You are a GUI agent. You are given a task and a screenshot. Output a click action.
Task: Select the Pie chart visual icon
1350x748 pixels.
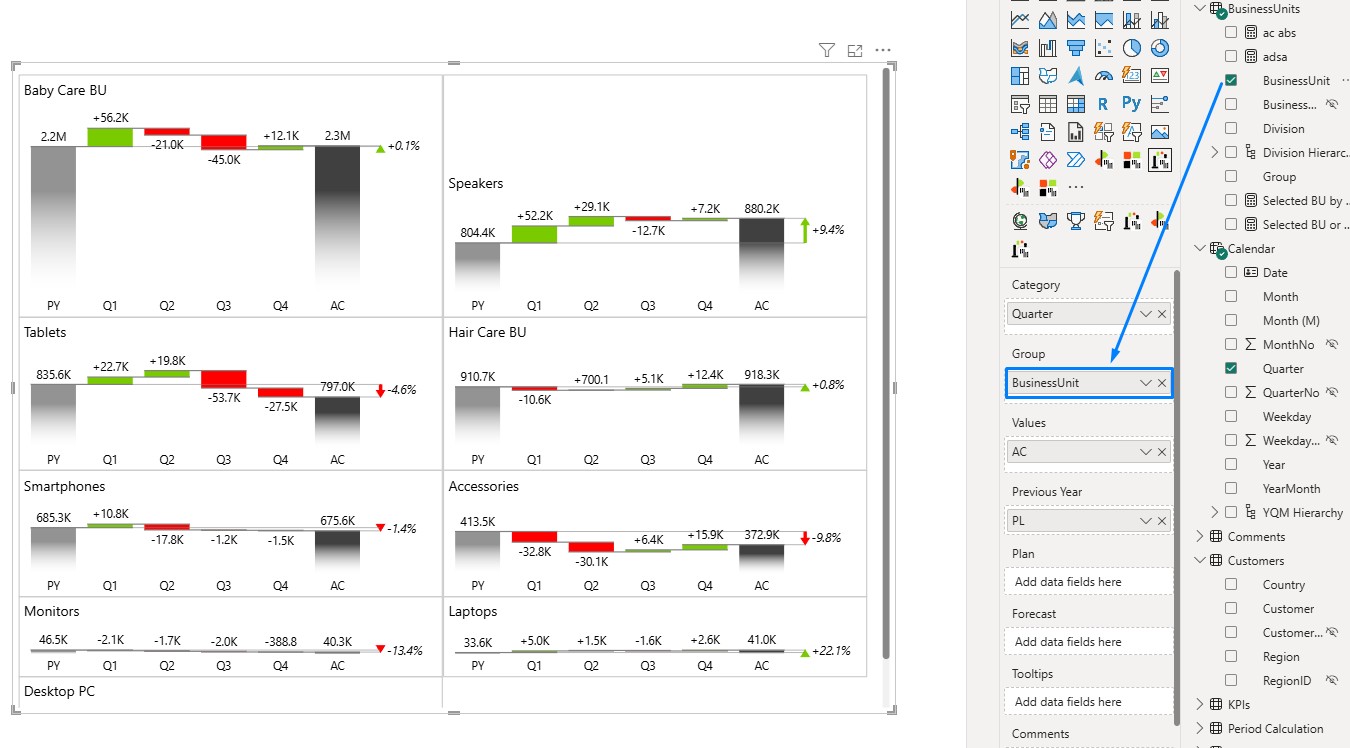coord(1132,47)
